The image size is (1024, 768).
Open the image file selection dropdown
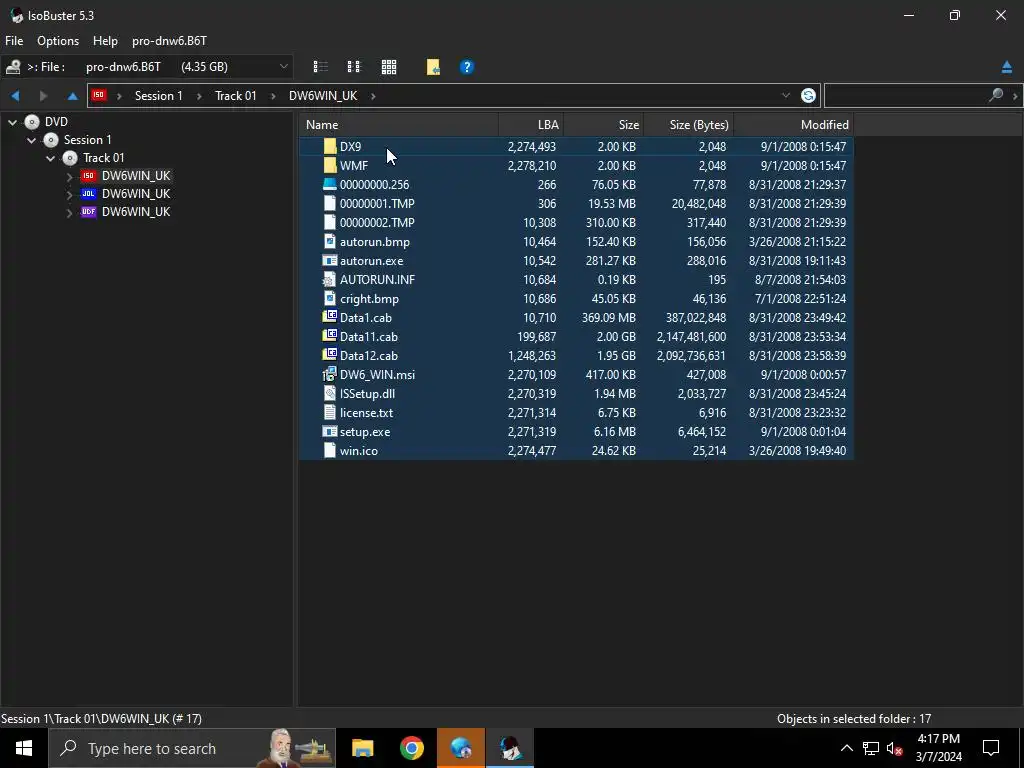tap(283, 67)
